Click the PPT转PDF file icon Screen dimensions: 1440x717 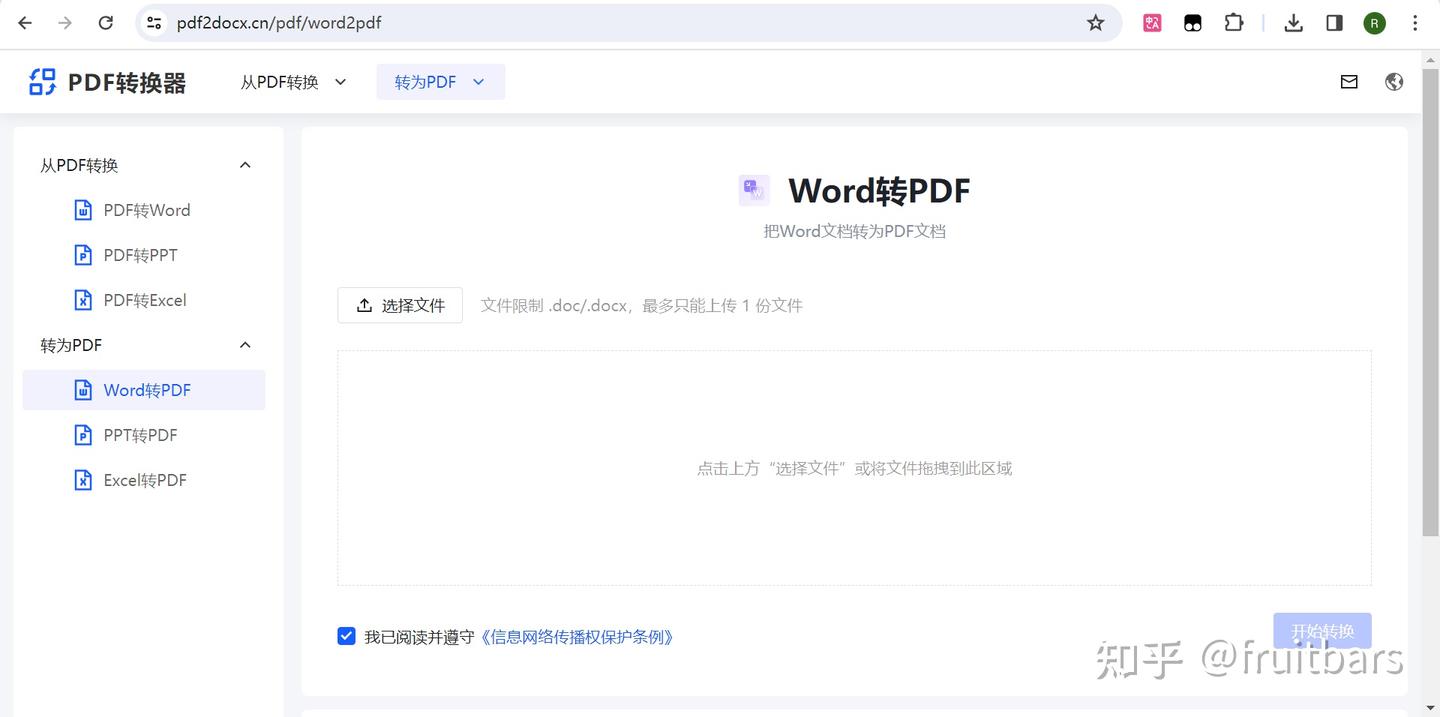point(84,435)
